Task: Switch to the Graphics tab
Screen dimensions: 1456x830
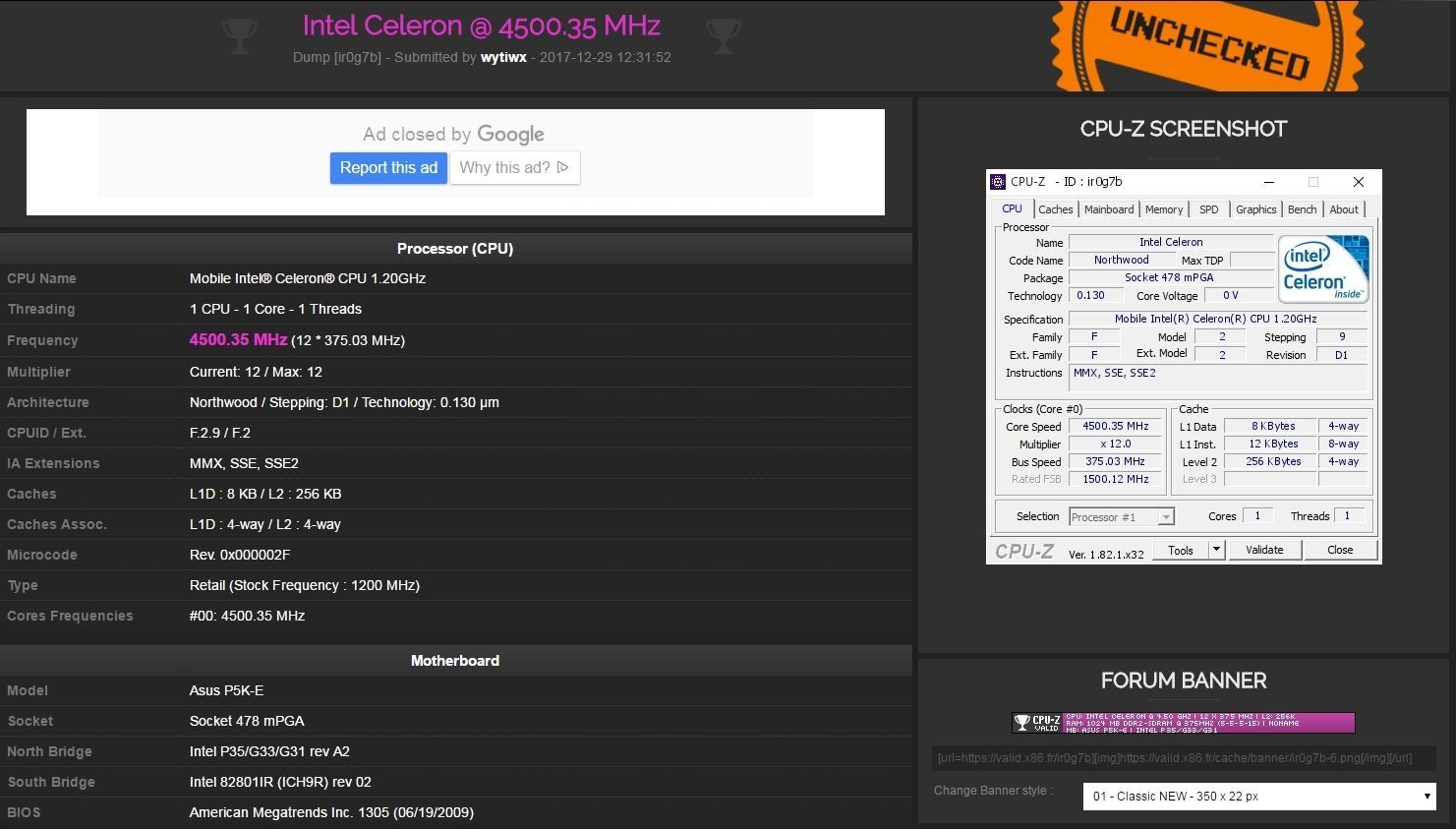Action: click(x=1256, y=209)
